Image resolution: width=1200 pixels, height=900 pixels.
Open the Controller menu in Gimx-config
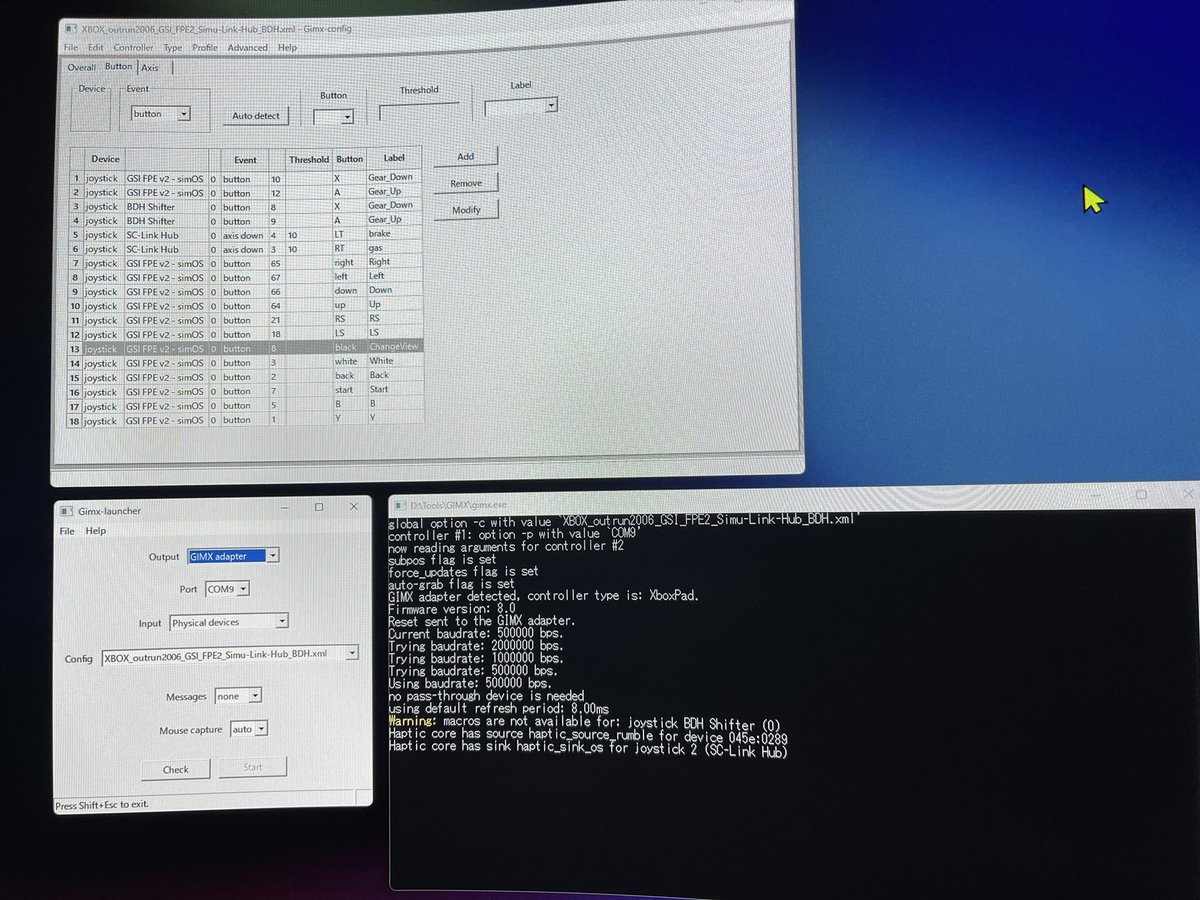(x=133, y=48)
